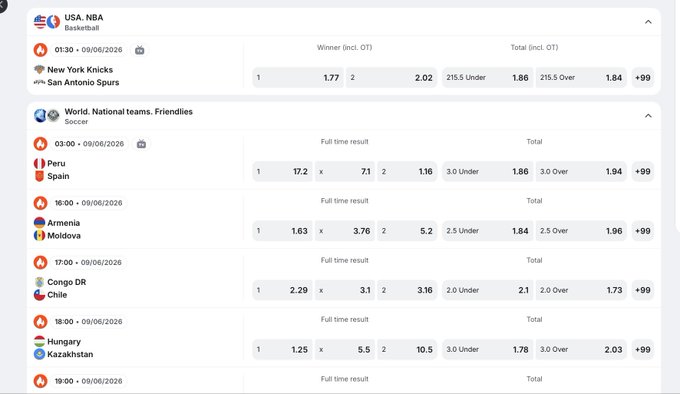This screenshot has height=394, width=680.
Task: Open the New York Knicks match page
Action: coord(80,69)
